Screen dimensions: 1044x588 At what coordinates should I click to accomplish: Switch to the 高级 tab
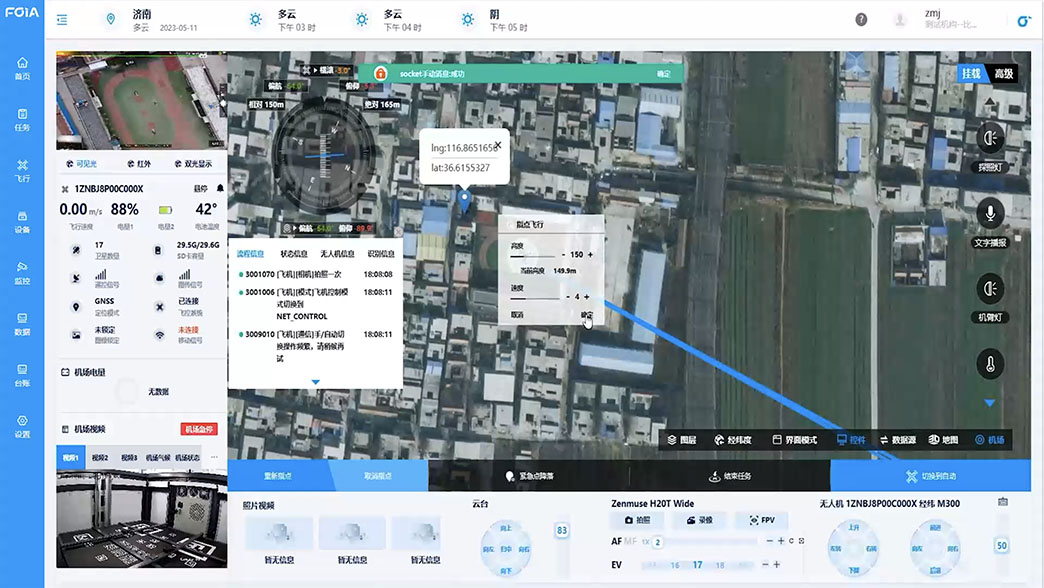tap(1003, 74)
